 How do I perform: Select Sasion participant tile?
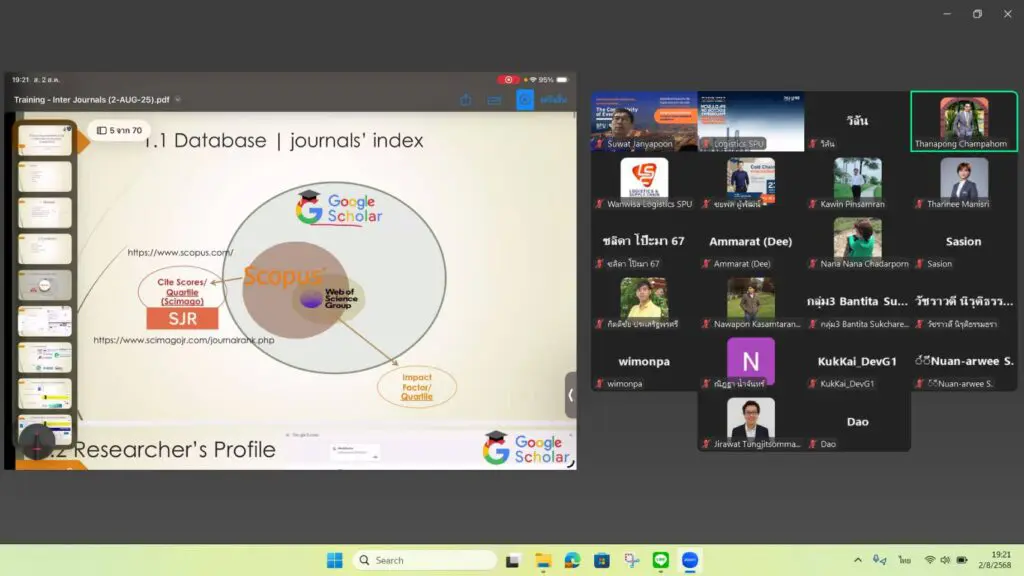(964, 242)
